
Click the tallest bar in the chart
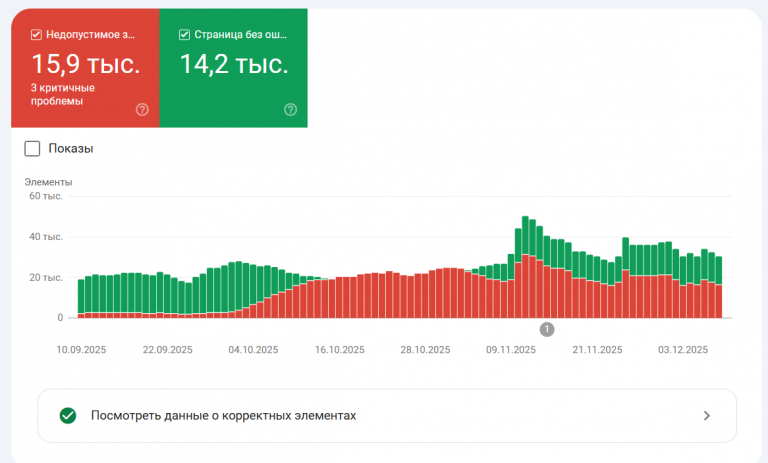click(x=526, y=267)
